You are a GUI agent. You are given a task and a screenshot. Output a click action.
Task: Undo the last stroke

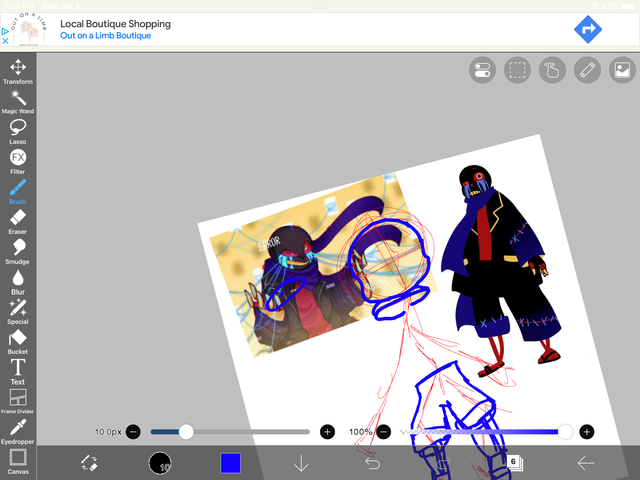(372, 463)
